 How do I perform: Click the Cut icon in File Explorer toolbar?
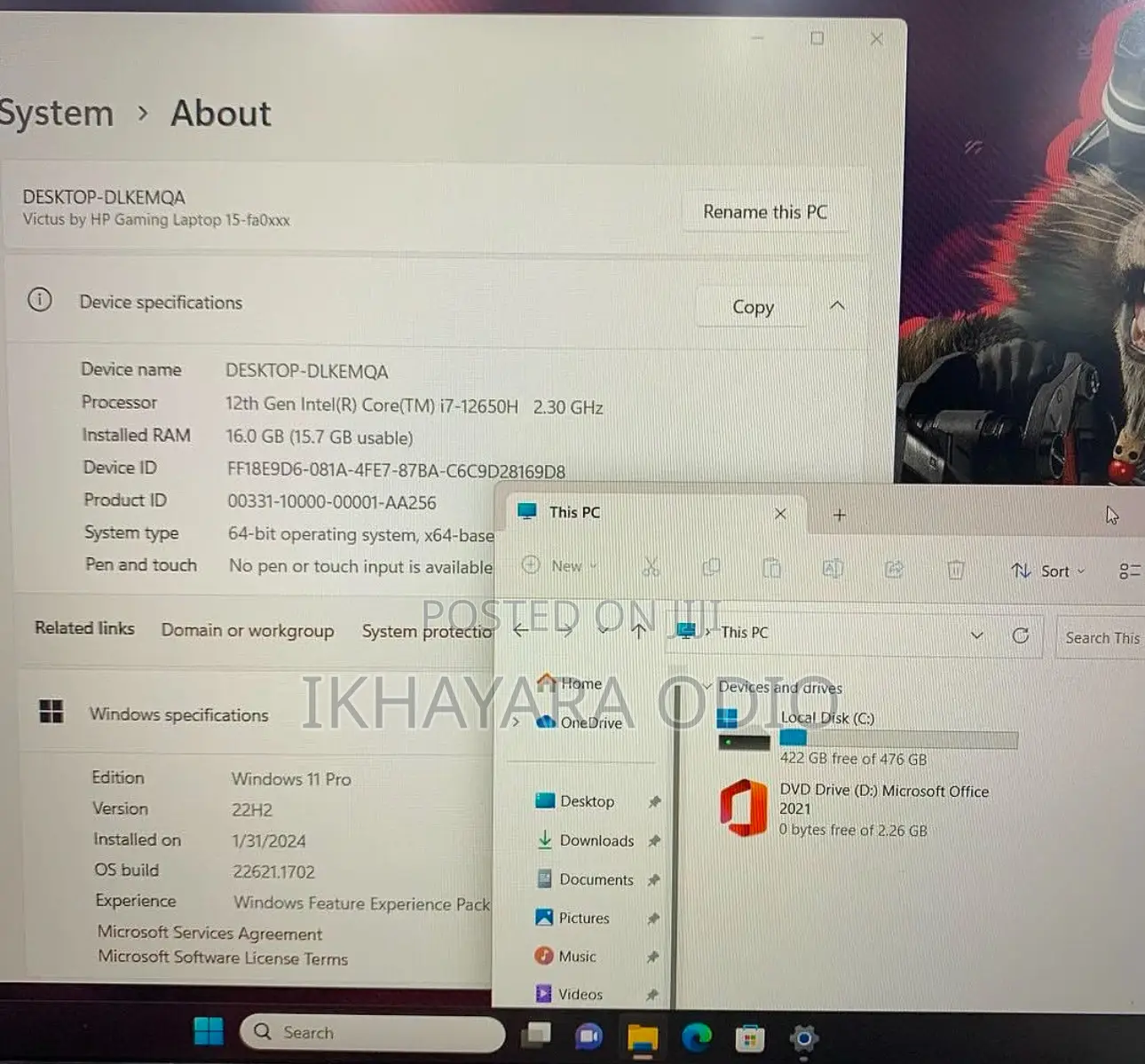(651, 568)
